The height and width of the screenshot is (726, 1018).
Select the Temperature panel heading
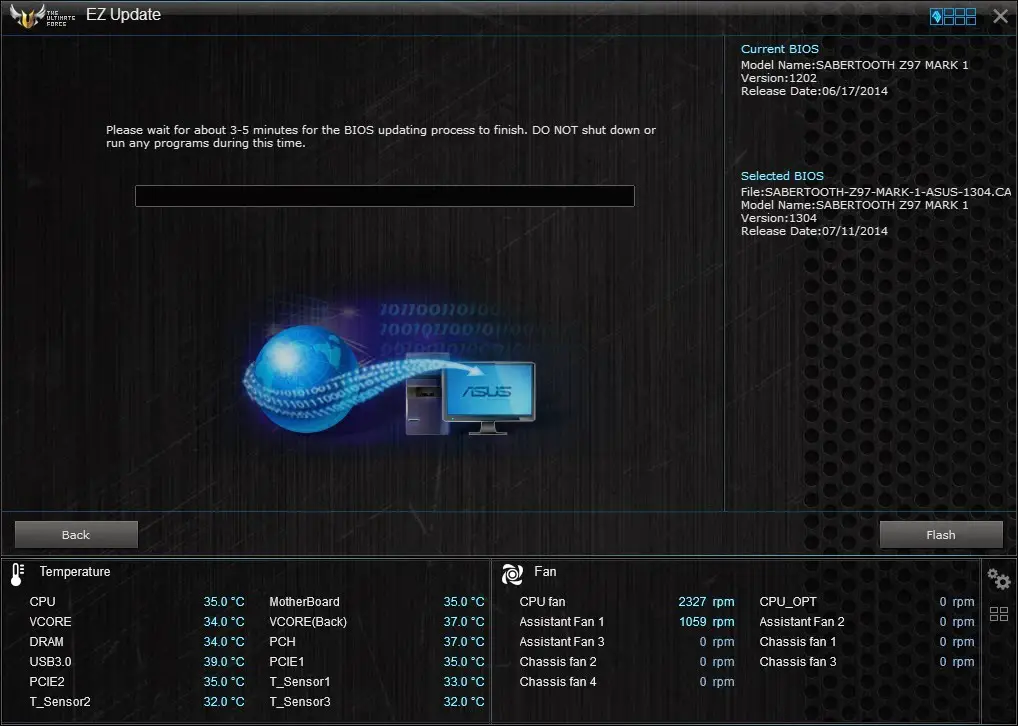(75, 571)
